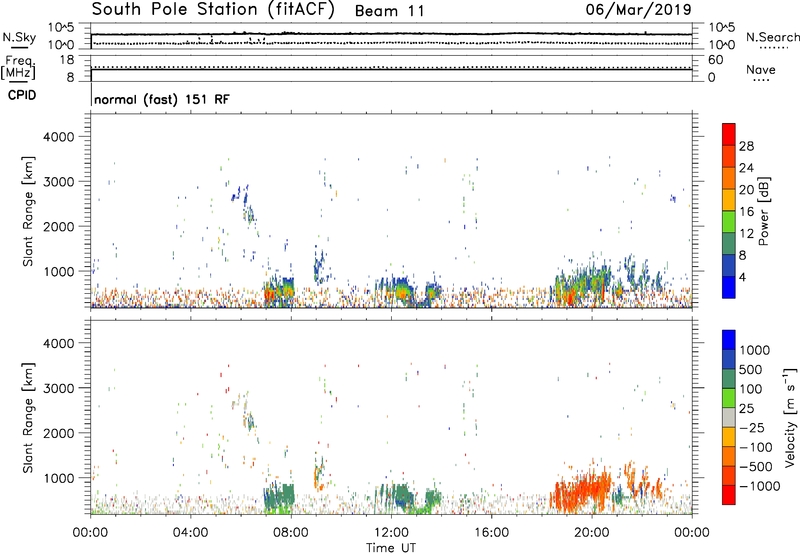Viewport: 800px width, 554px height.
Task: Click 'Slant Range [km]' label of velocity panel
Action: tap(28, 418)
